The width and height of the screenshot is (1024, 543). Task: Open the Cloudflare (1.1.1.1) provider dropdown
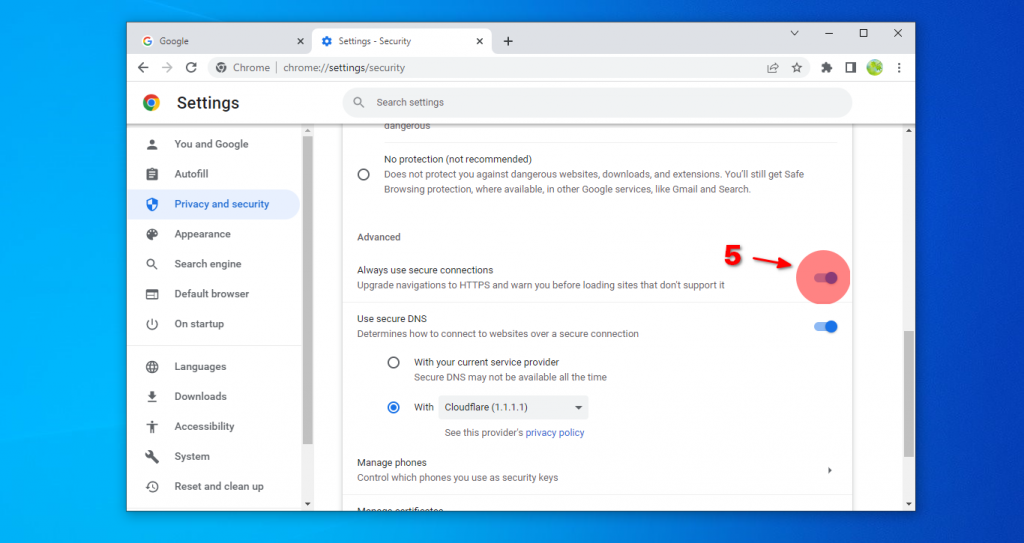tap(513, 408)
